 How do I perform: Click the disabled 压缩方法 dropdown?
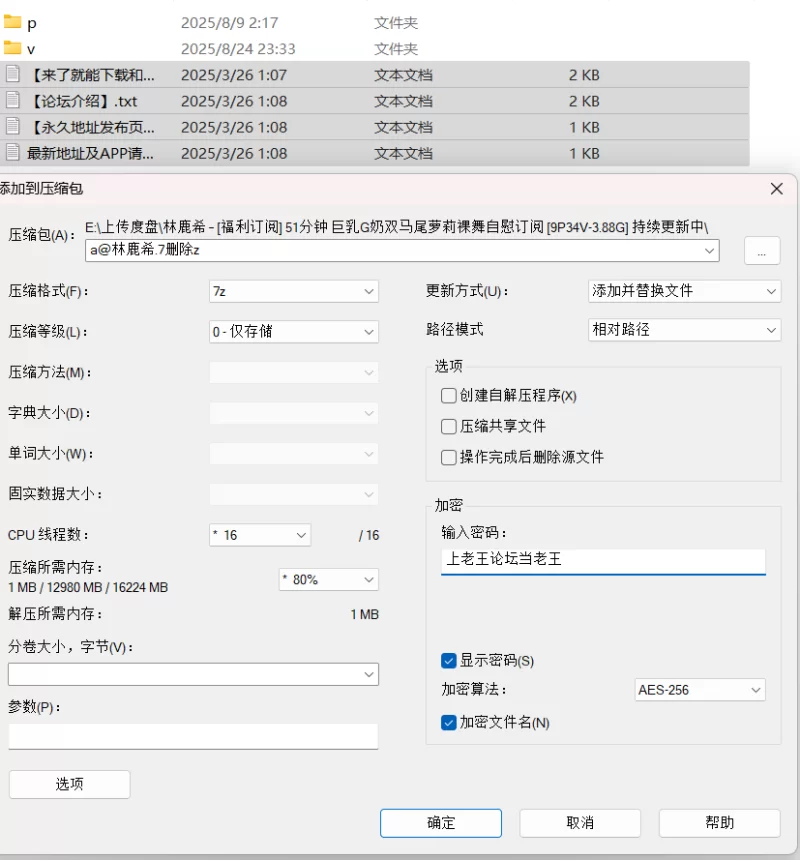click(x=294, y=372)
